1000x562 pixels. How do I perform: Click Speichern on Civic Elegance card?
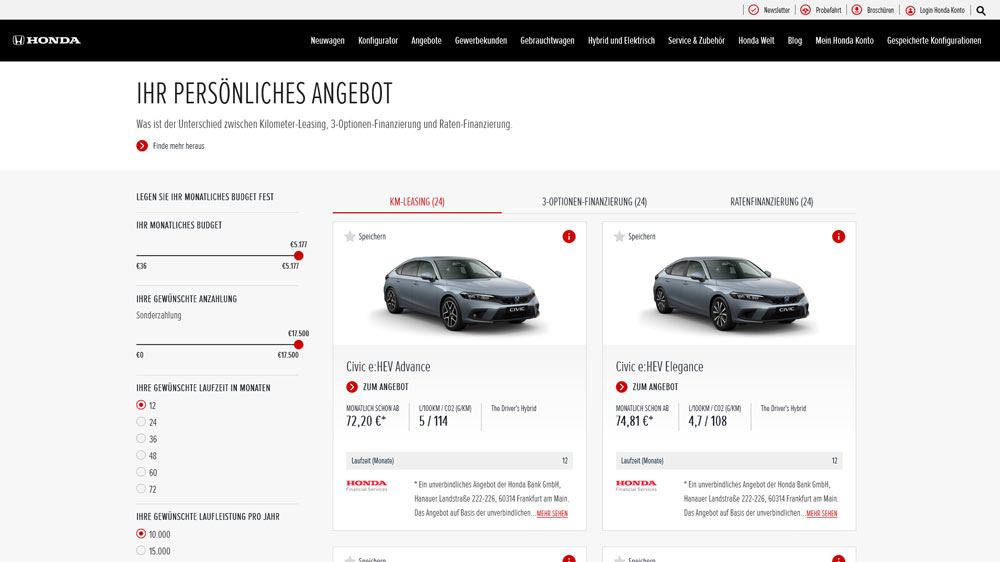click(642, 237)
